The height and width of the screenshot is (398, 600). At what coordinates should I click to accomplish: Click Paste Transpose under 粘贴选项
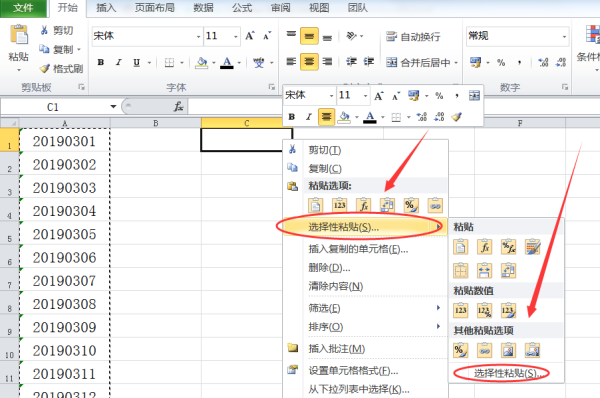[387, 206]
